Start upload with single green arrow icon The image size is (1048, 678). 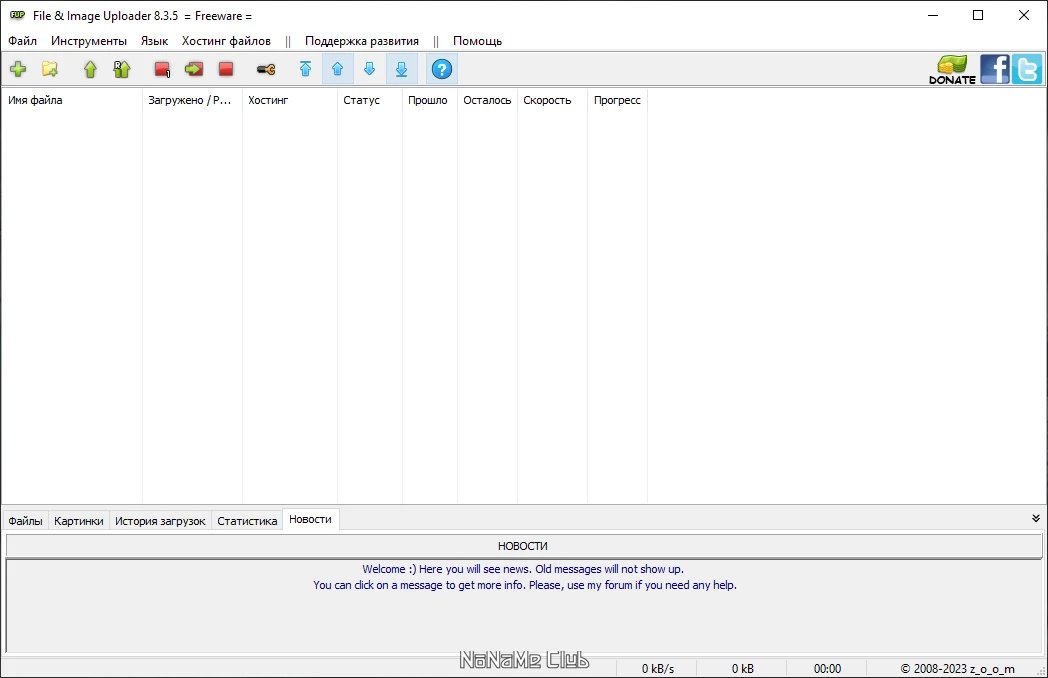point(90,69)
